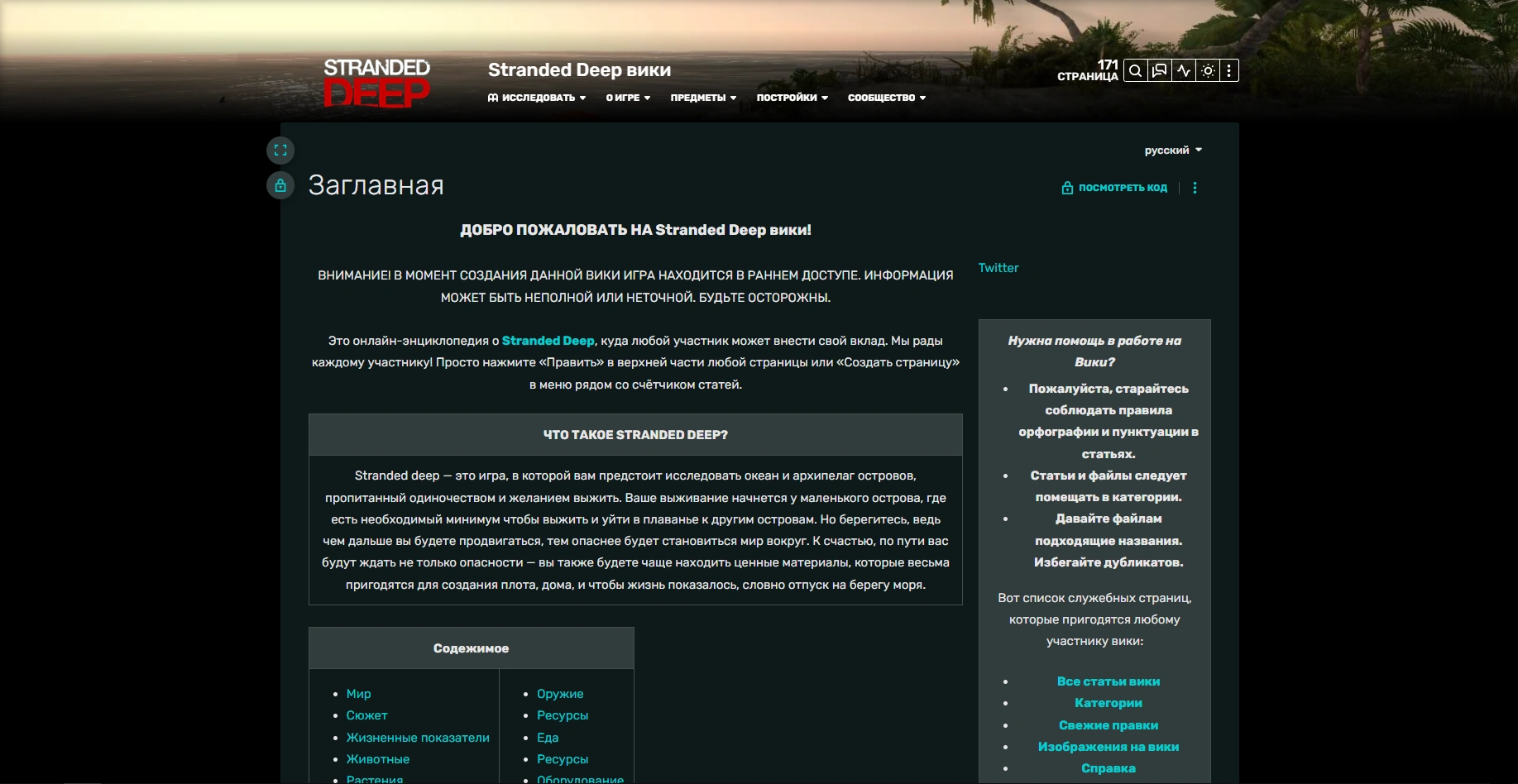The width and height of the screenshot is (1518, 784).
Task: Click the Содержимое table header
Action: click(472, 648)
